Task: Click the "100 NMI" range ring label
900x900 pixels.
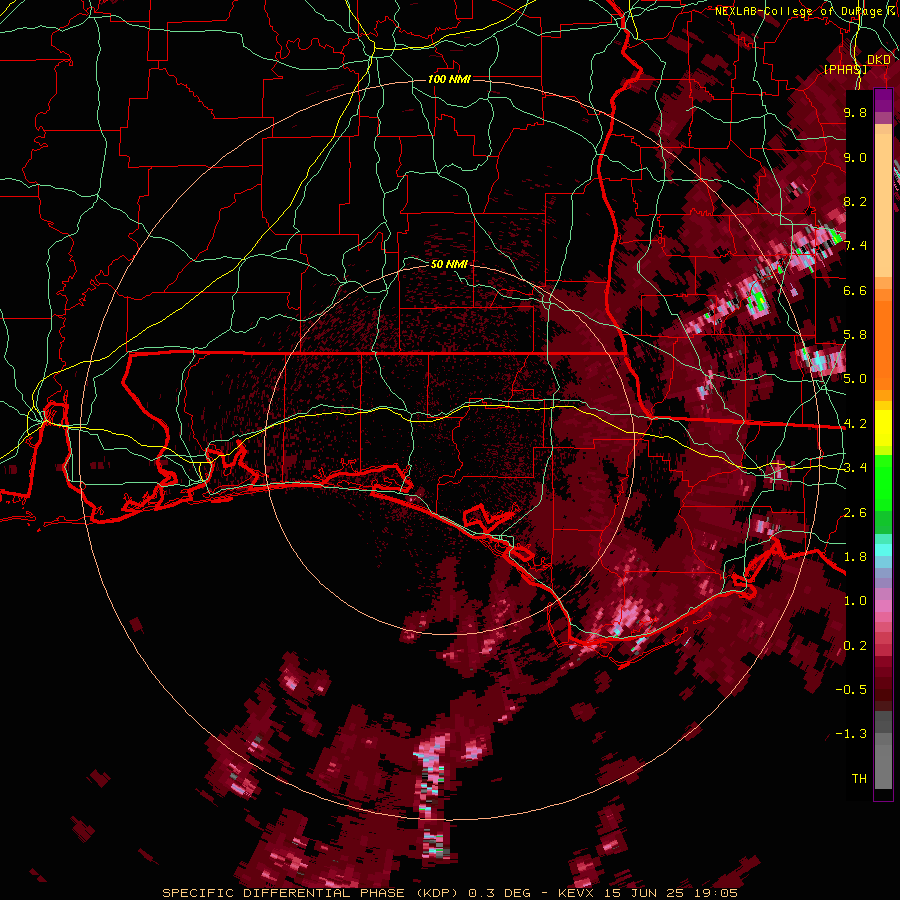Action: coord(449,79)
